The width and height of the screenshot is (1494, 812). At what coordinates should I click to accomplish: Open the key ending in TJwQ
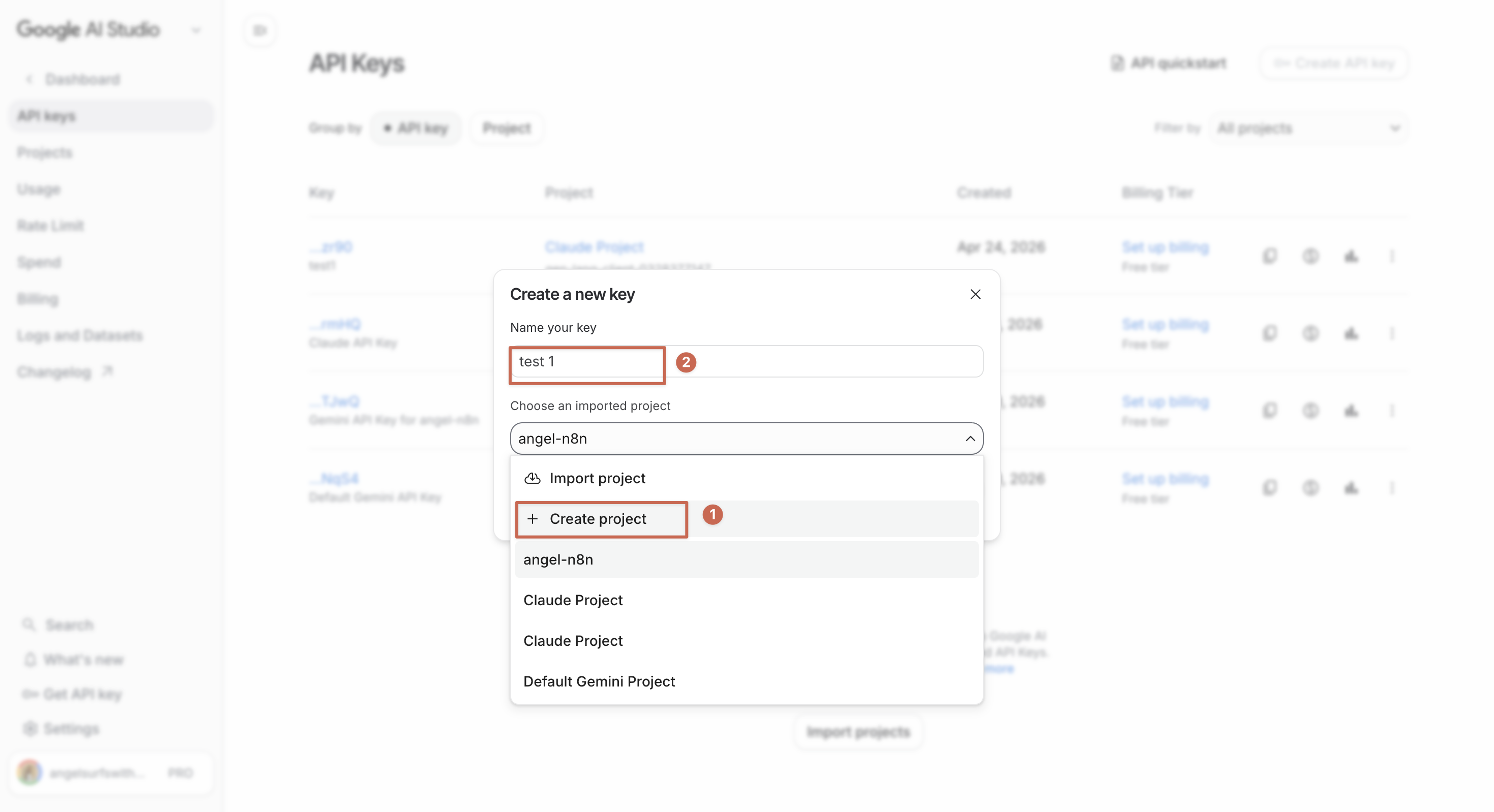[335, 401]
